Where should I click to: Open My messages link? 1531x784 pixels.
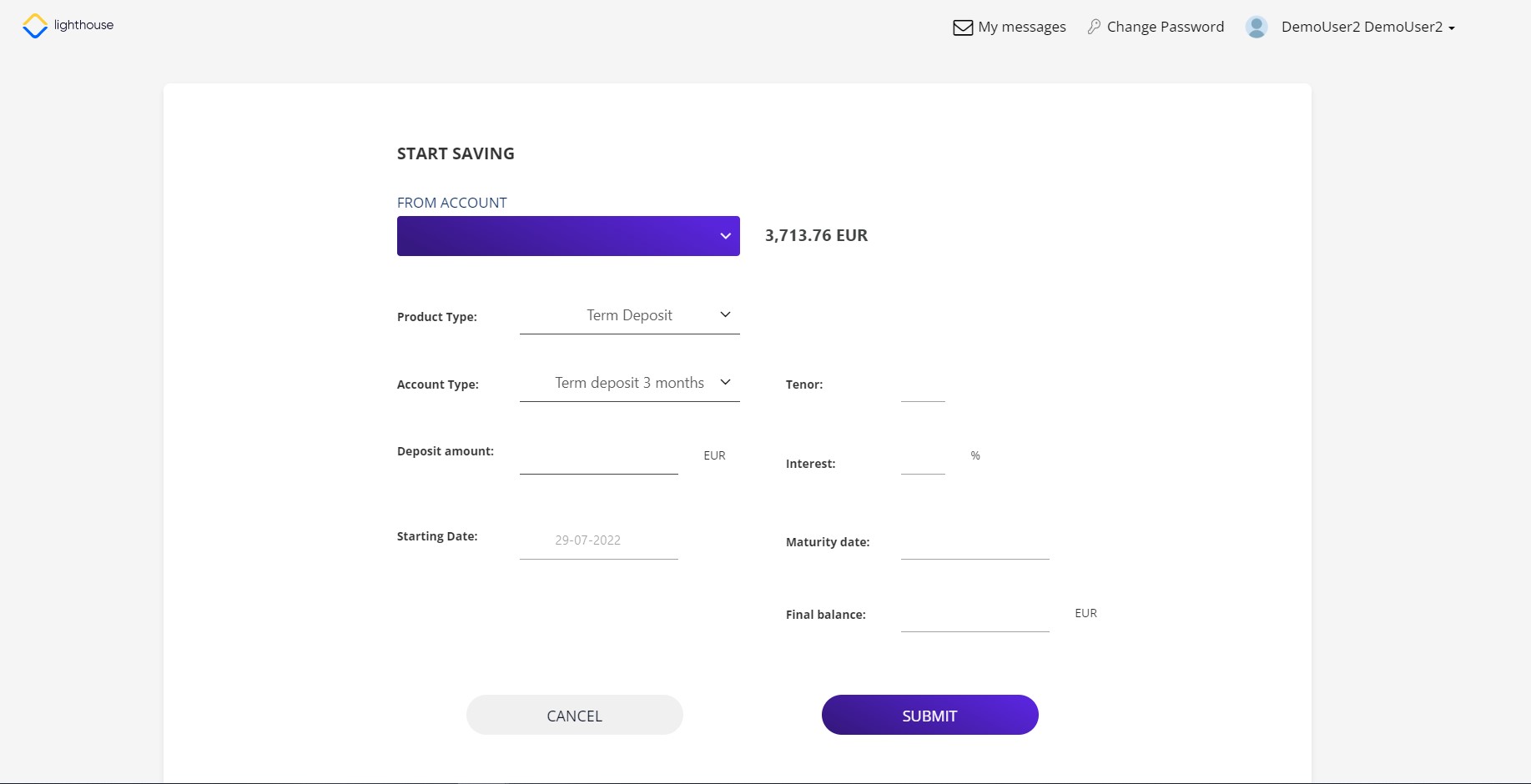pyautogui.click(x=1022, y=27)
